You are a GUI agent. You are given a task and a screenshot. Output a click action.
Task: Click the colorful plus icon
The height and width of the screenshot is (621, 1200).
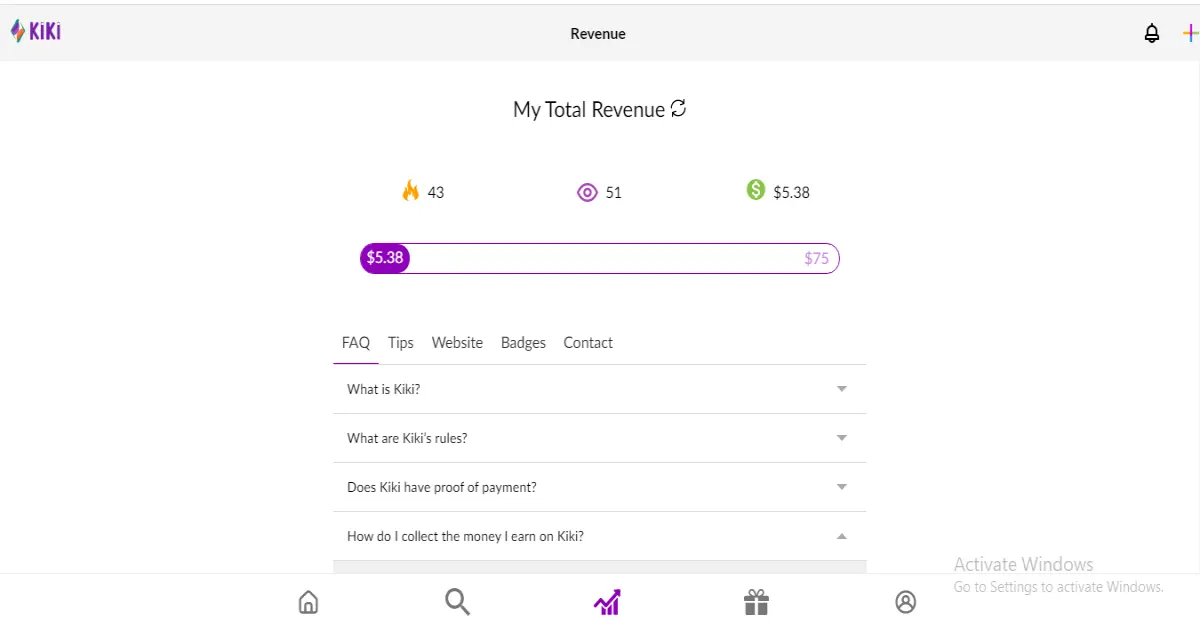pyautogui.click(x=1190, y=33)
